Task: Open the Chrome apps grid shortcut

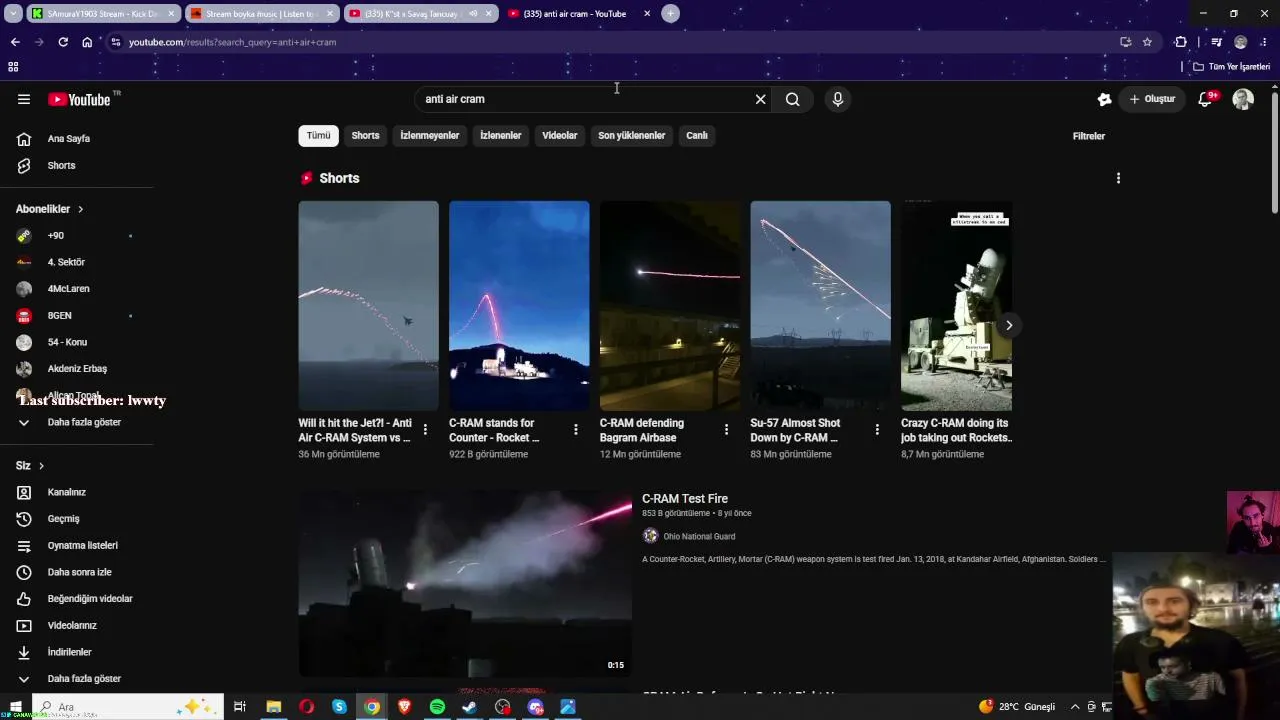Action: (x=13, y=67)
